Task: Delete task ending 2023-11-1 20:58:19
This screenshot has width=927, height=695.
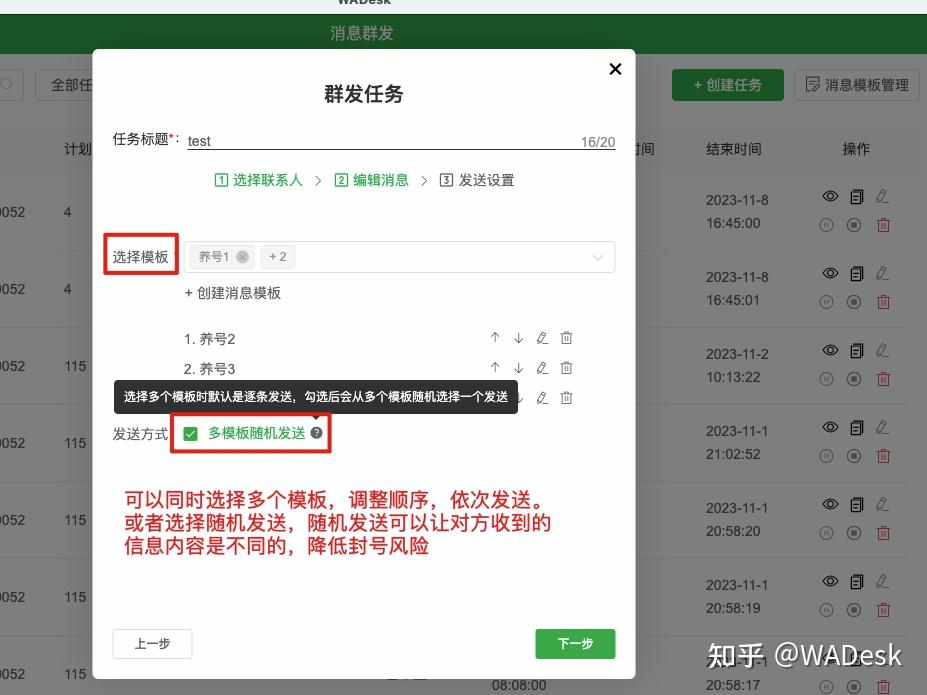Action: tap(883, 610)
